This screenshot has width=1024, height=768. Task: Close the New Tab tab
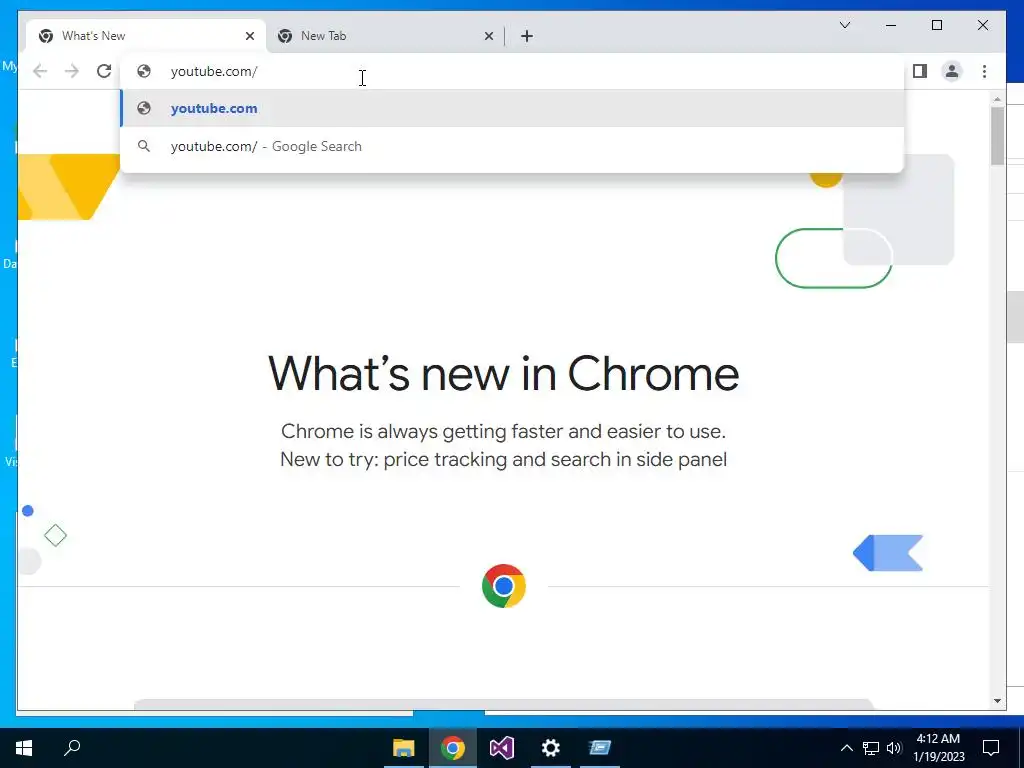point(488,36)
